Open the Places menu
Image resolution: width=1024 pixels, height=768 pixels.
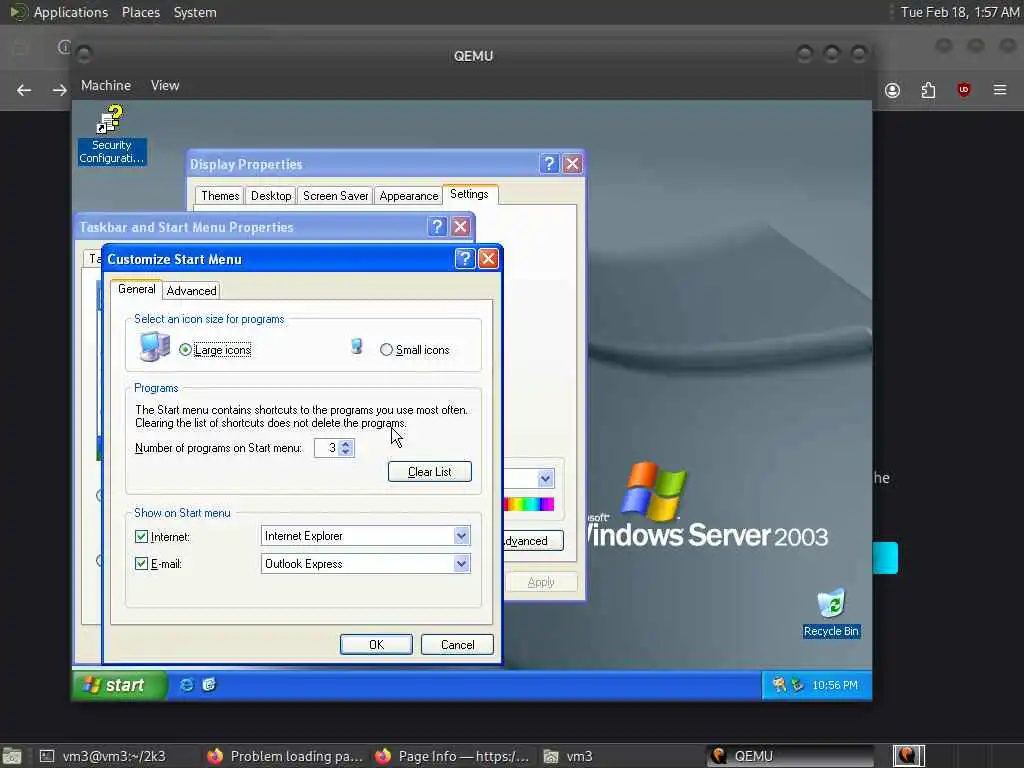click(x=141, y=12)
